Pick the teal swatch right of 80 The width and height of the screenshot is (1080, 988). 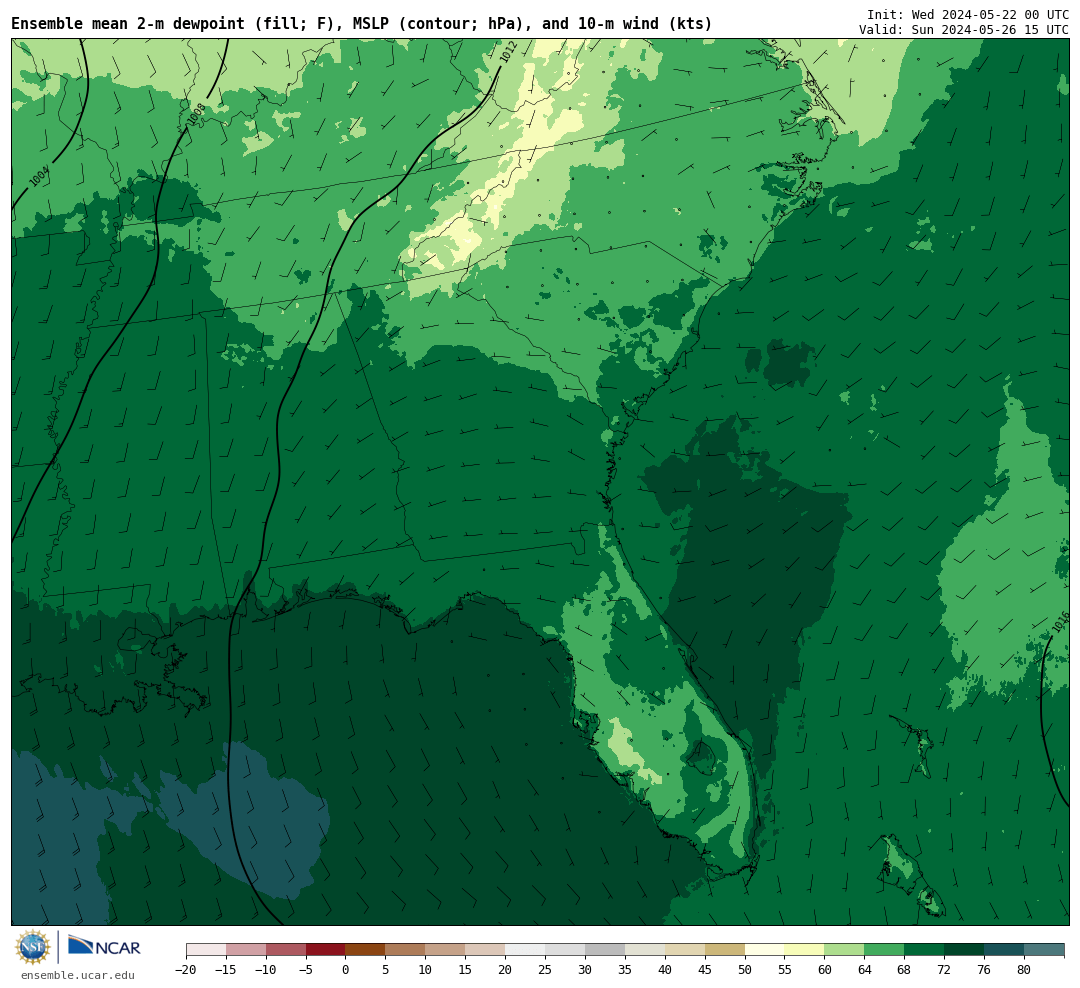tap(1045, 950)
